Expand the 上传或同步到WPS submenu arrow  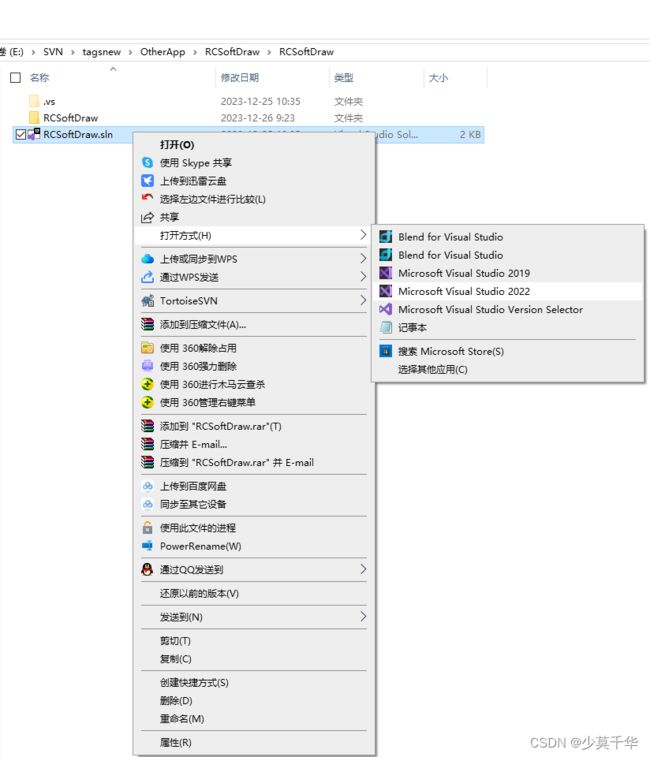click(x=363, y=259)
